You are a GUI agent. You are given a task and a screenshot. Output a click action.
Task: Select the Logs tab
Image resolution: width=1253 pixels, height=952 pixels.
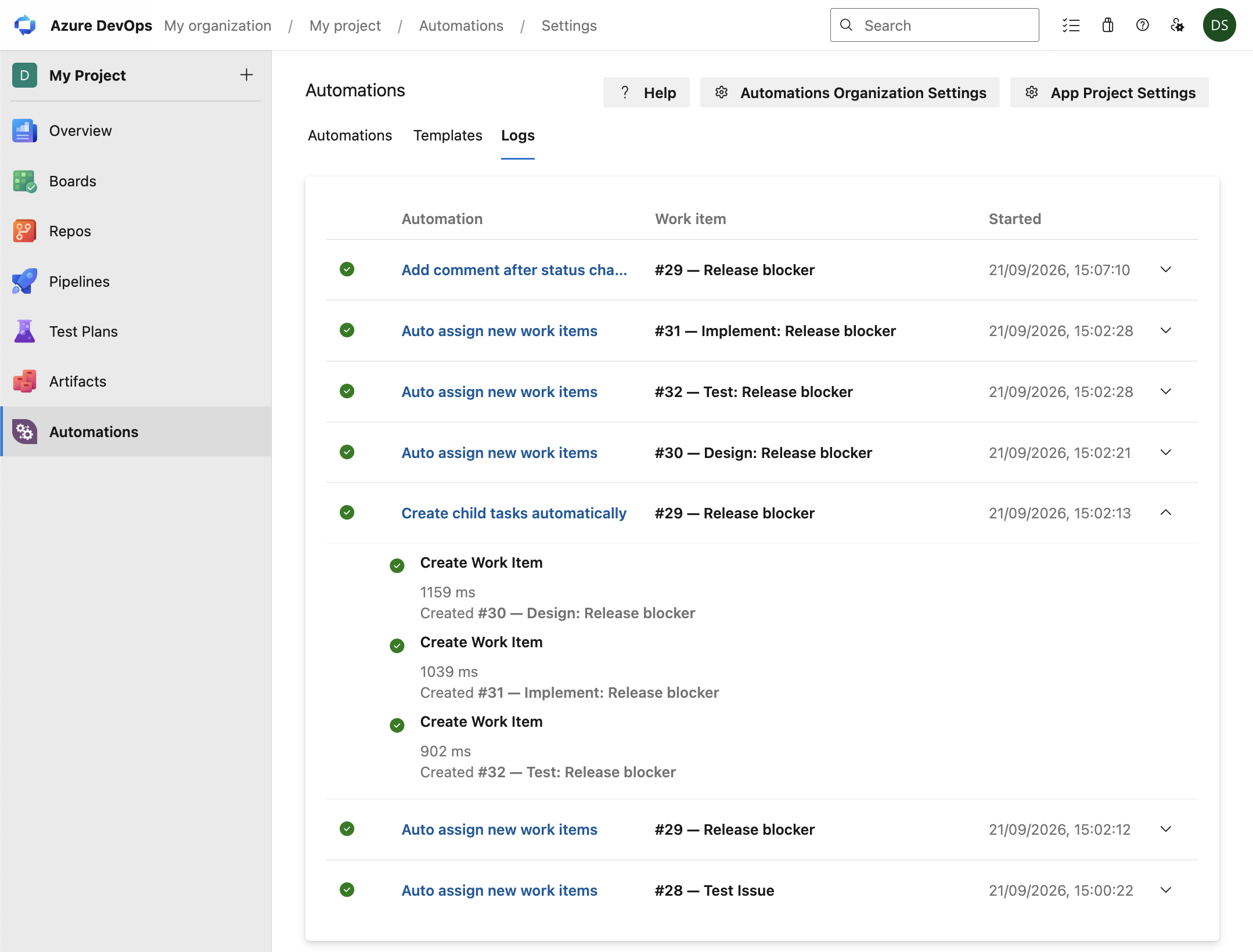(x=517, y=135)
